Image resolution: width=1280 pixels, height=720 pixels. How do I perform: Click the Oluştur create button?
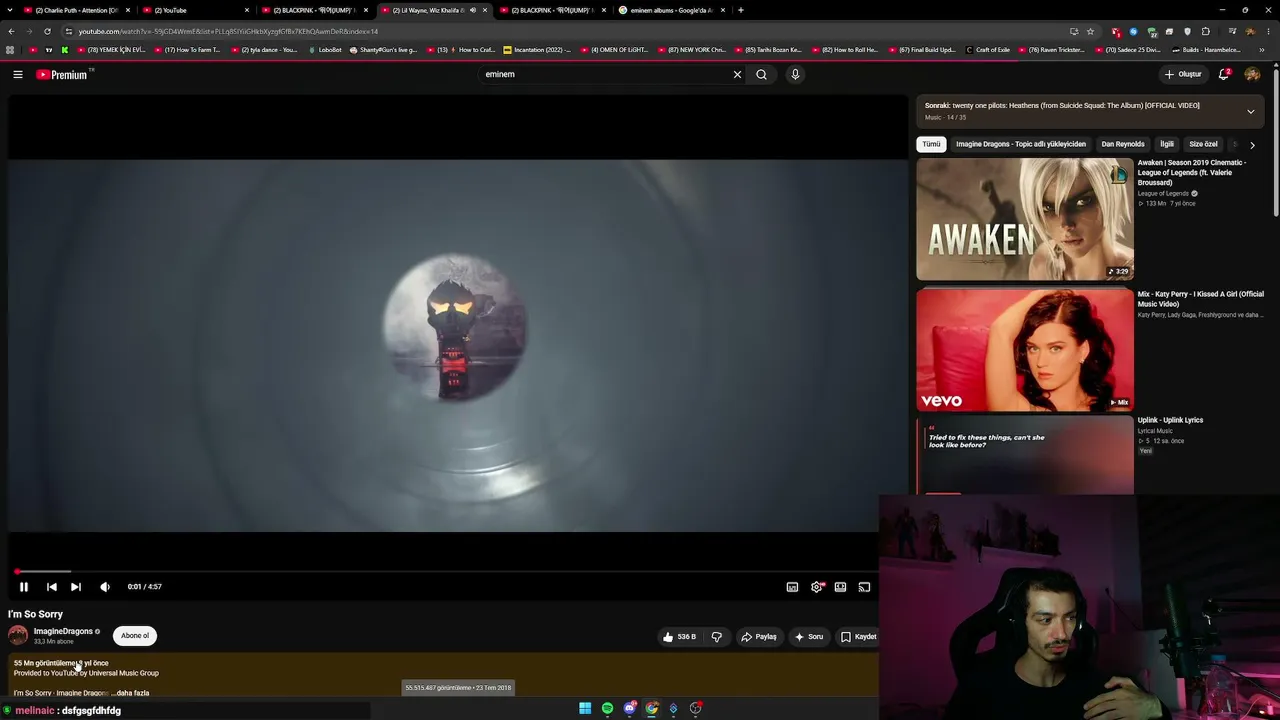pyautogui.click(x=1183, y=74)
